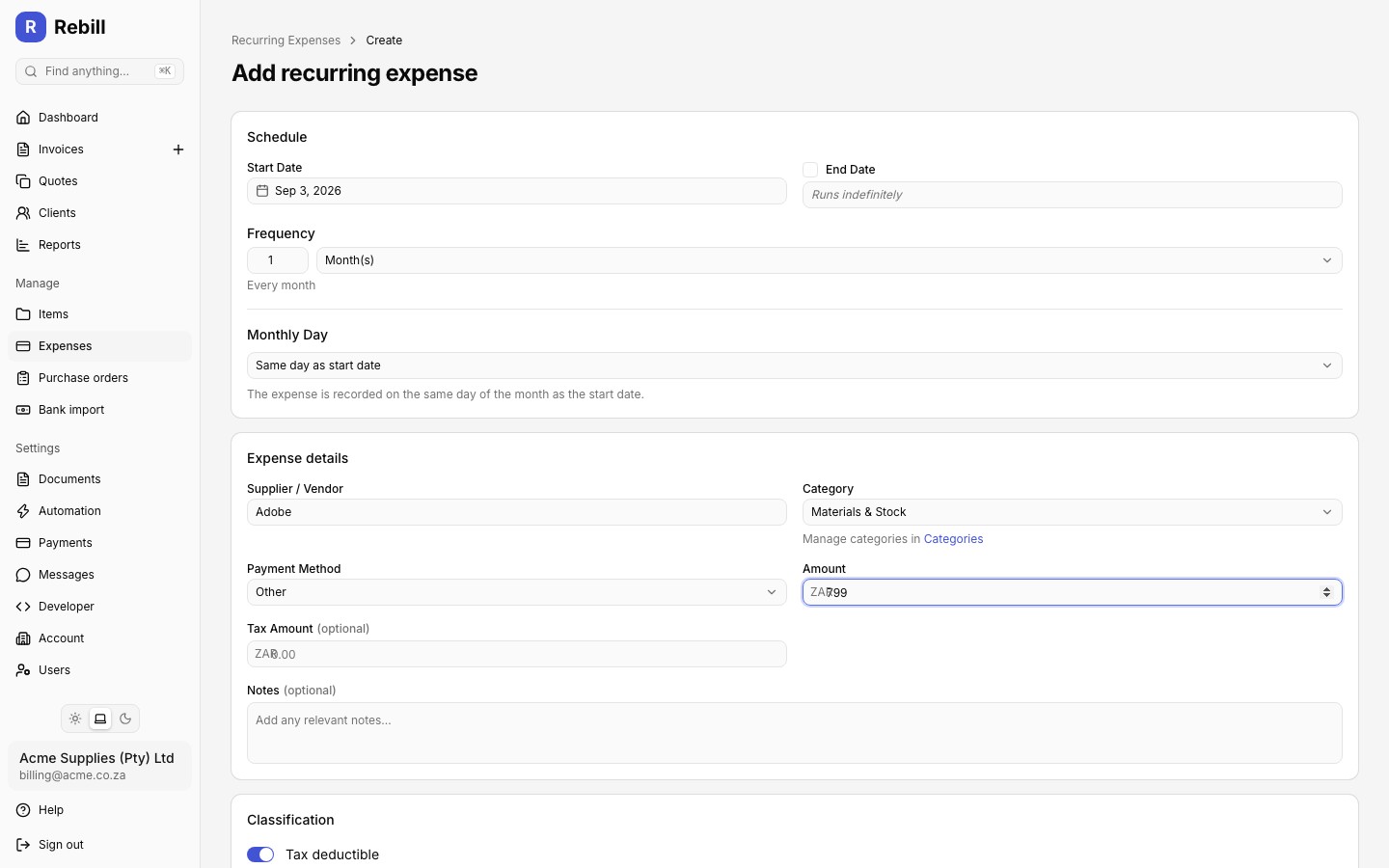1389x868 pixels.
Task: Click the Documents file icon
Action: pos(23,479)
